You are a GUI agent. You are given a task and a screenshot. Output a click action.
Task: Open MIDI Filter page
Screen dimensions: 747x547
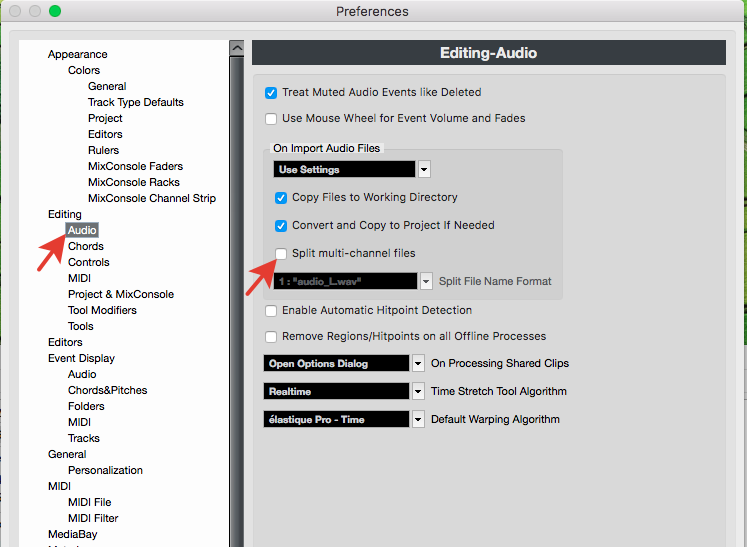(93, 518)
